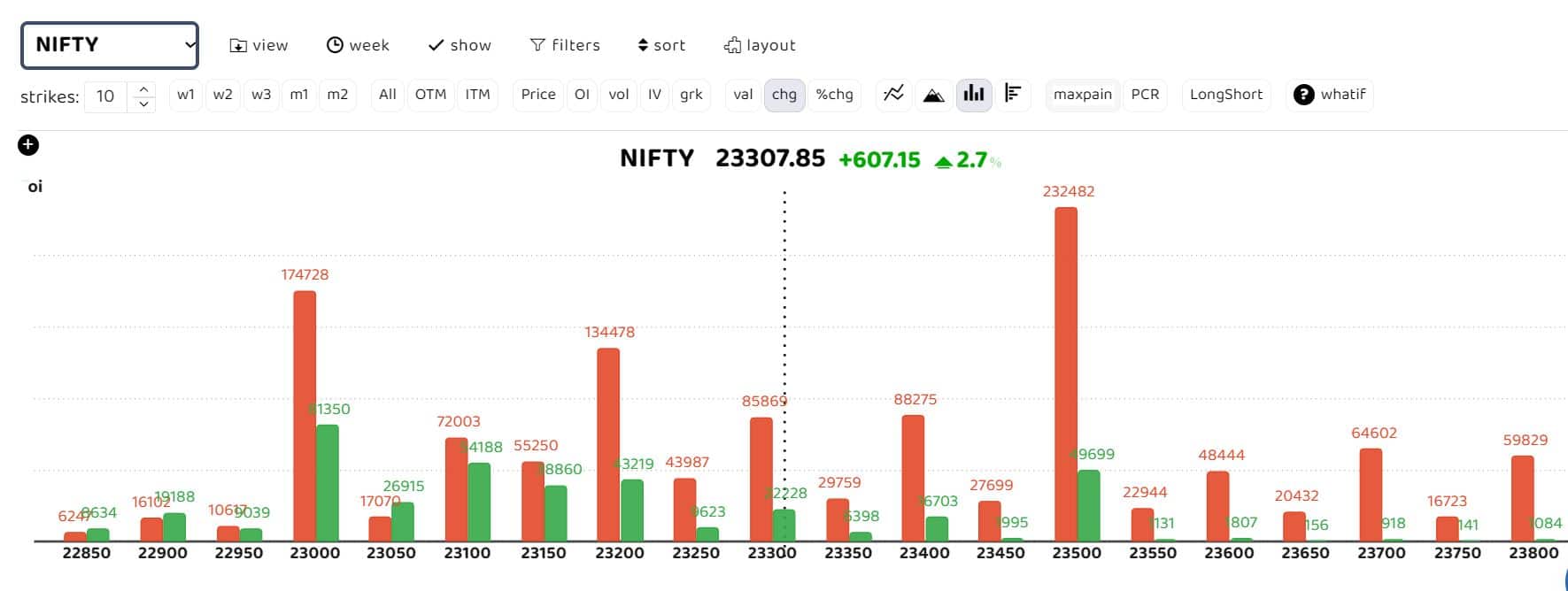This screenshot has width=1568, height=591.
Task: Click the red bar at strike 23500
Action: 1066,374
